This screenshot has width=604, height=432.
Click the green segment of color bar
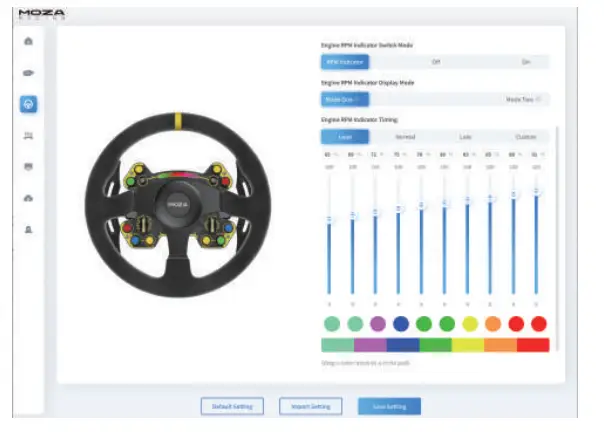pyautogui.click(x=435, y=345)
